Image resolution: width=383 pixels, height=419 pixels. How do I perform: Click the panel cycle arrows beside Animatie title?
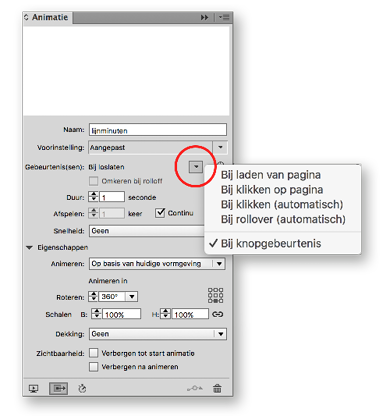click(26, 17)
